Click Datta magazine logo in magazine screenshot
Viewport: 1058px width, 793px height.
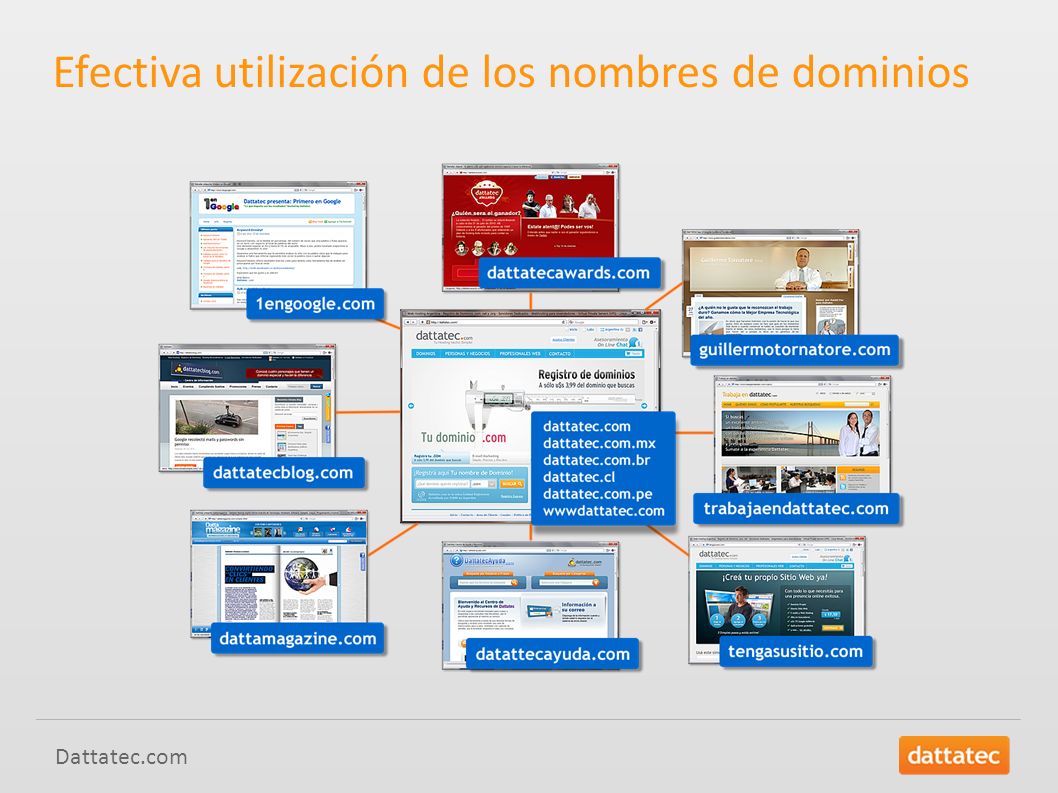click(222, 528)
